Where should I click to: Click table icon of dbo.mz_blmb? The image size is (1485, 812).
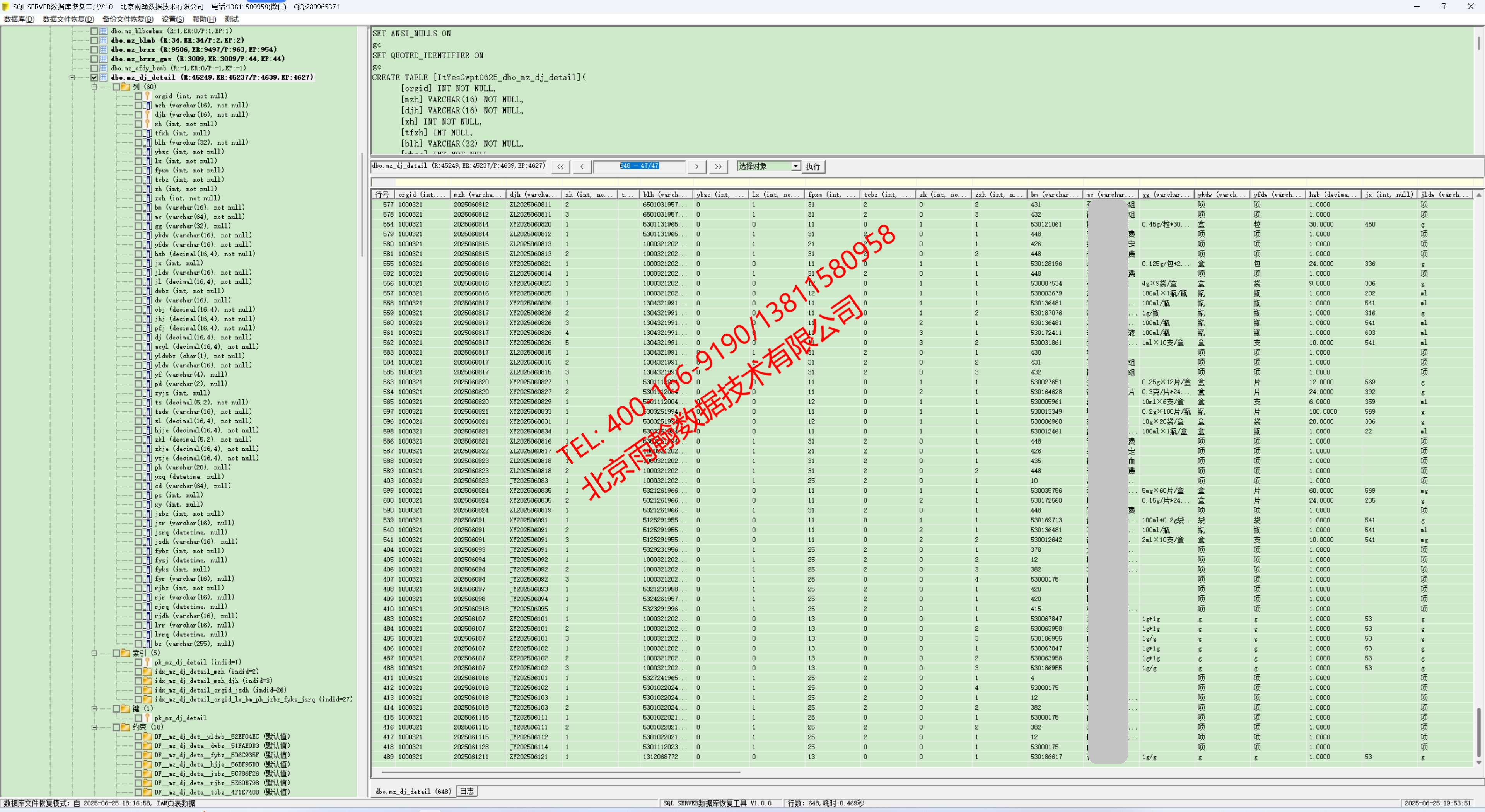(104, 40)
